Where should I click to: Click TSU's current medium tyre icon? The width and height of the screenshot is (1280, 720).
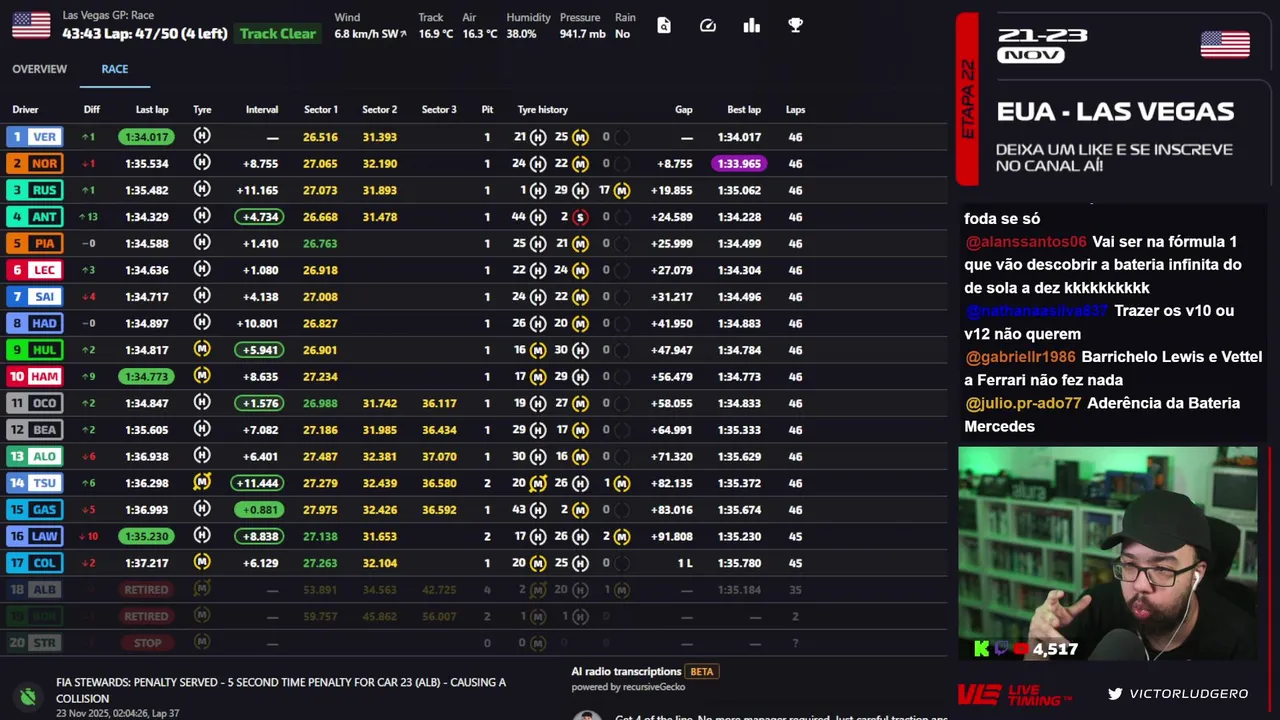[202, 482]
